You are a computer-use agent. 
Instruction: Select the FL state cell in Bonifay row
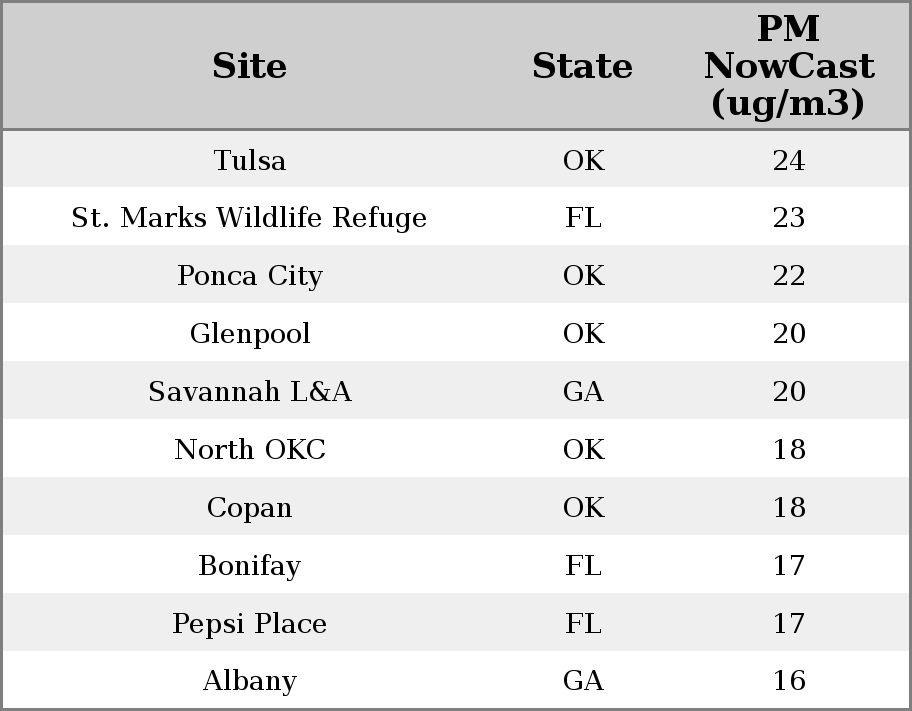pyautogui.click(x=583, y=566)
